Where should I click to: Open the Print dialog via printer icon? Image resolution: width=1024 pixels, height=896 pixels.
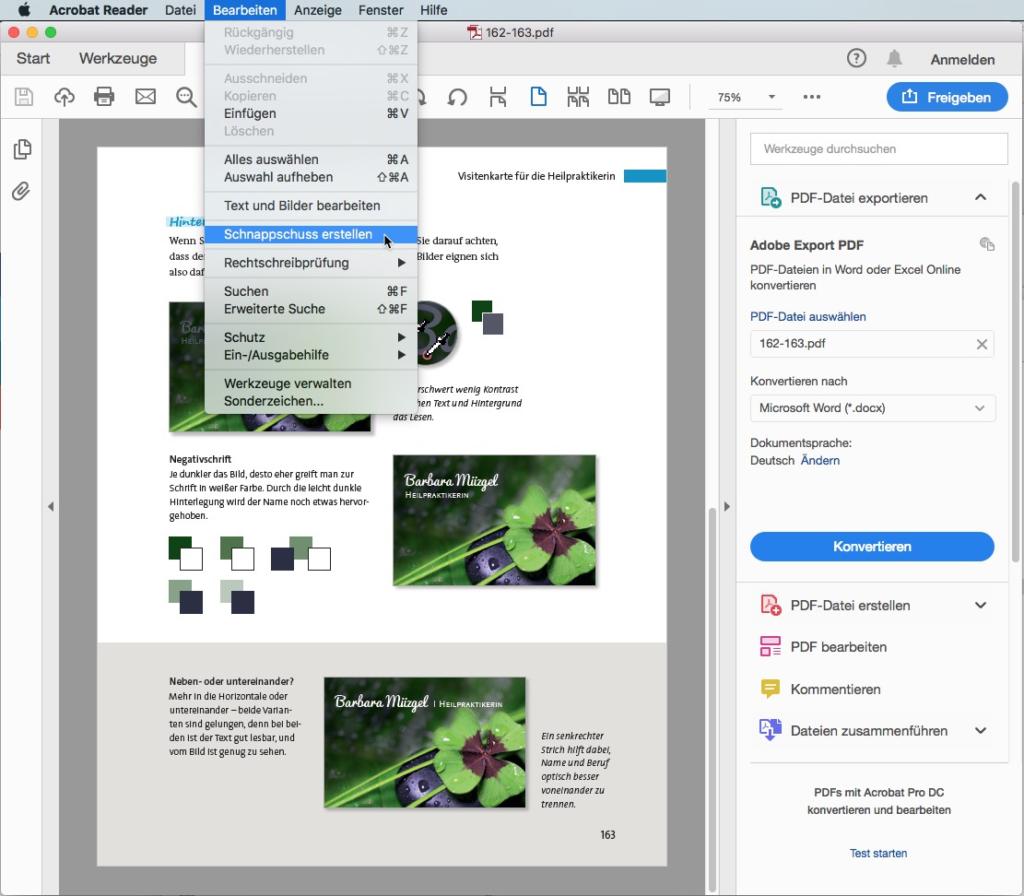105,97
